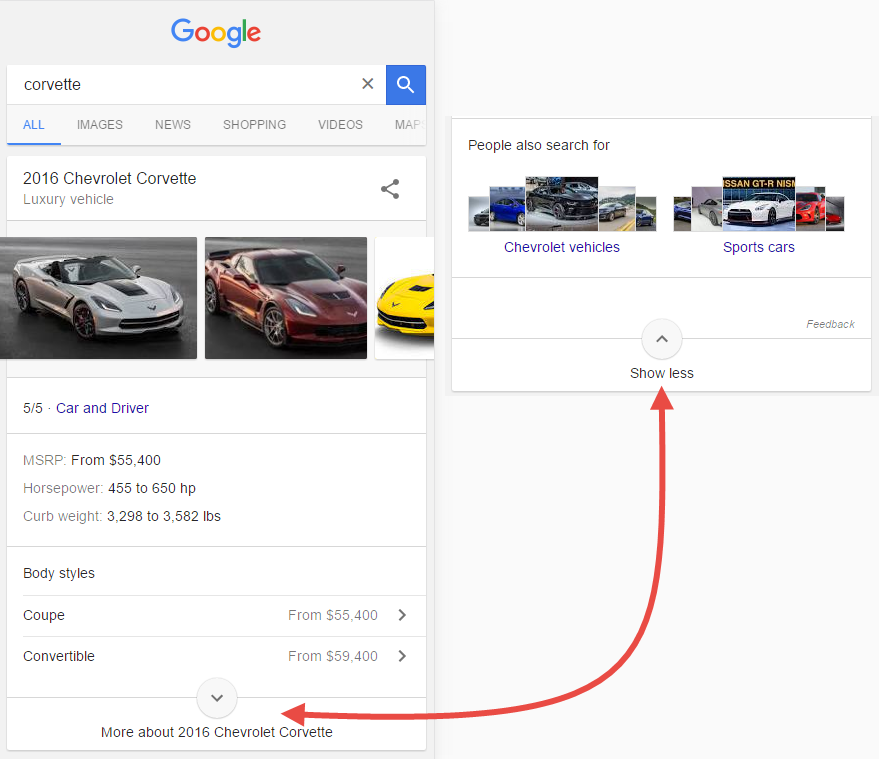Click More about 2016 Chevrolet Corvette
The image size is (879, 759).
216,732
